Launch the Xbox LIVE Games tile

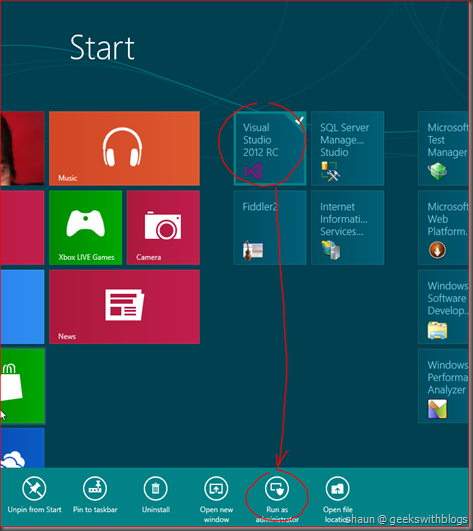(x=85, y=228)
